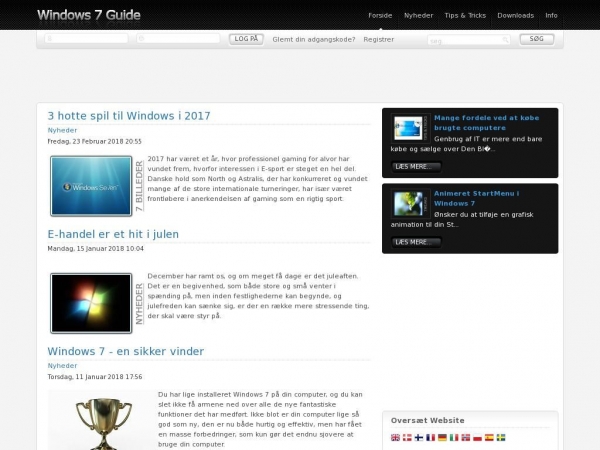The image size is (600, 450).
Task: Open thumbnail beside Mange fordele article
Action: click(408, 128)
